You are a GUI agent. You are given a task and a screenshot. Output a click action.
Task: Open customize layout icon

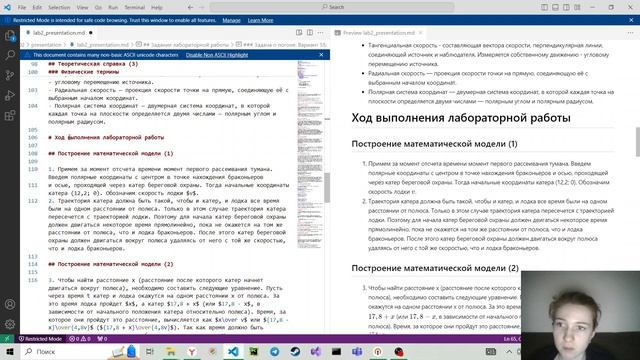point(577,7)
